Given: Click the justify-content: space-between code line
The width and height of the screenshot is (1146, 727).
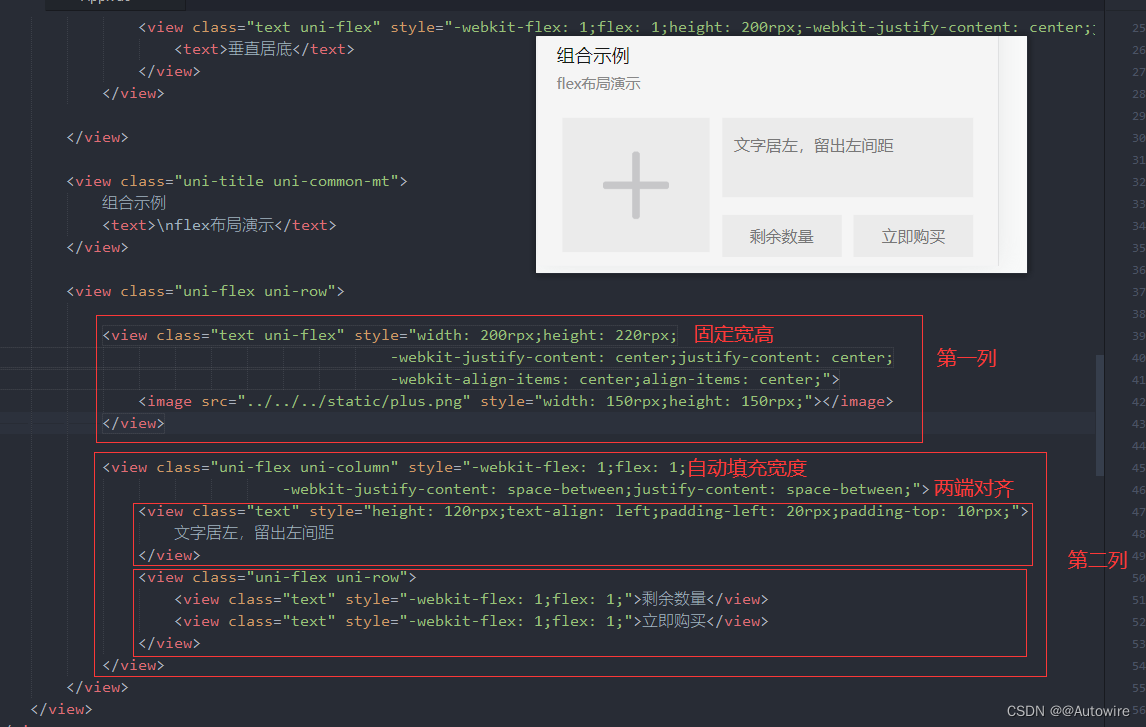Looking at the screenshot, I should pyautogui.click(x=606, y=489).
